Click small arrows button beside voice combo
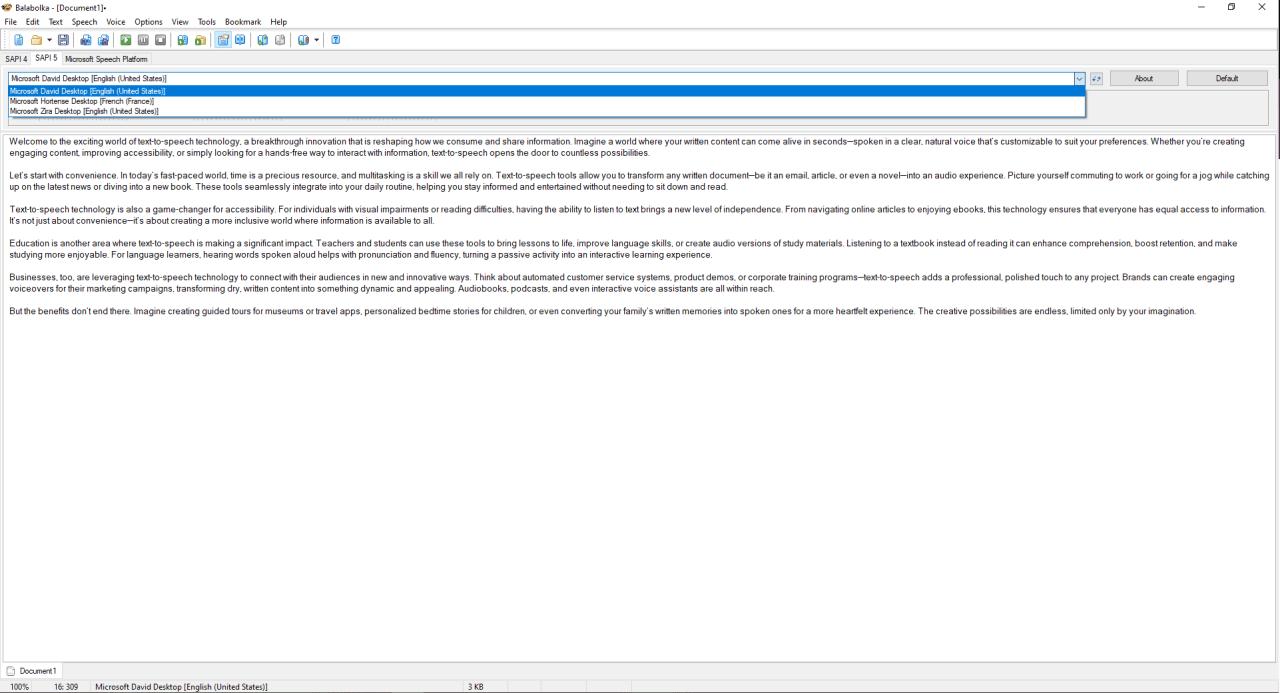Viewport: 1280px width, 693px height. point(1096,78)
